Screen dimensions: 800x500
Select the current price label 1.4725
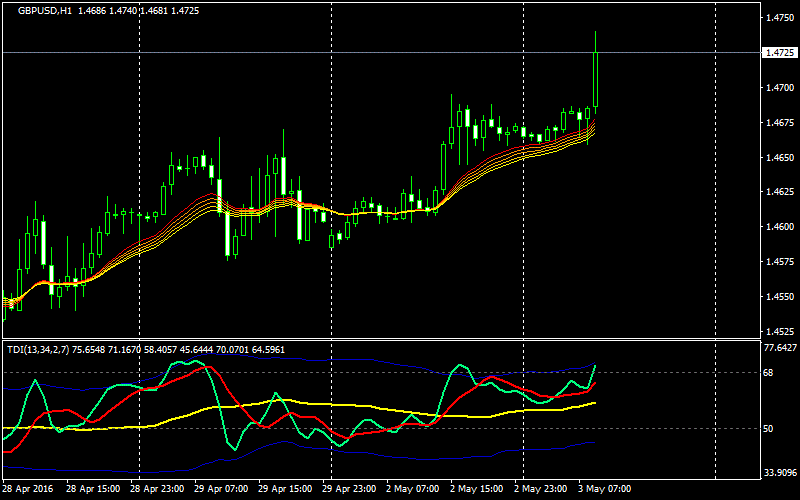(780, 53)
